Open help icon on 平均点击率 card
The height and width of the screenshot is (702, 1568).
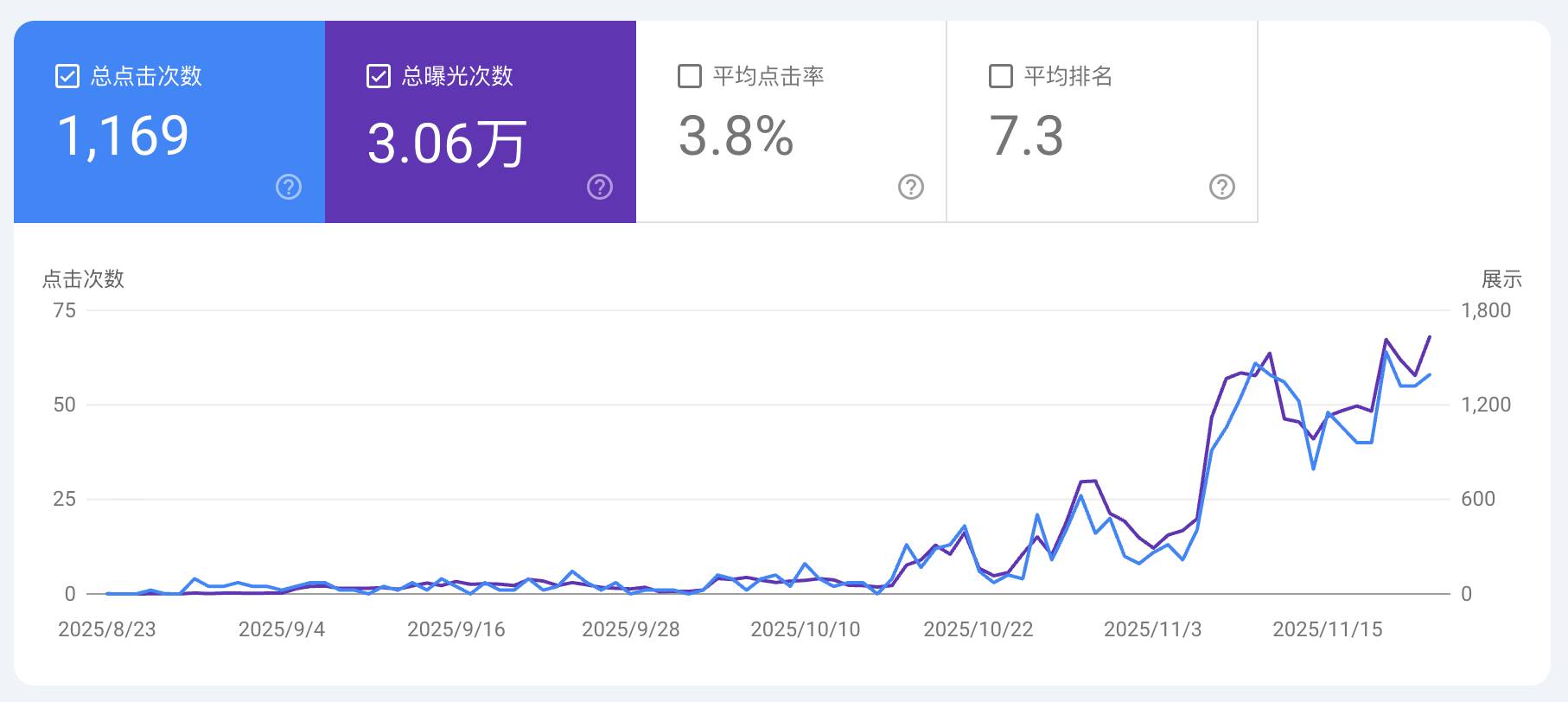coord(911,187)
